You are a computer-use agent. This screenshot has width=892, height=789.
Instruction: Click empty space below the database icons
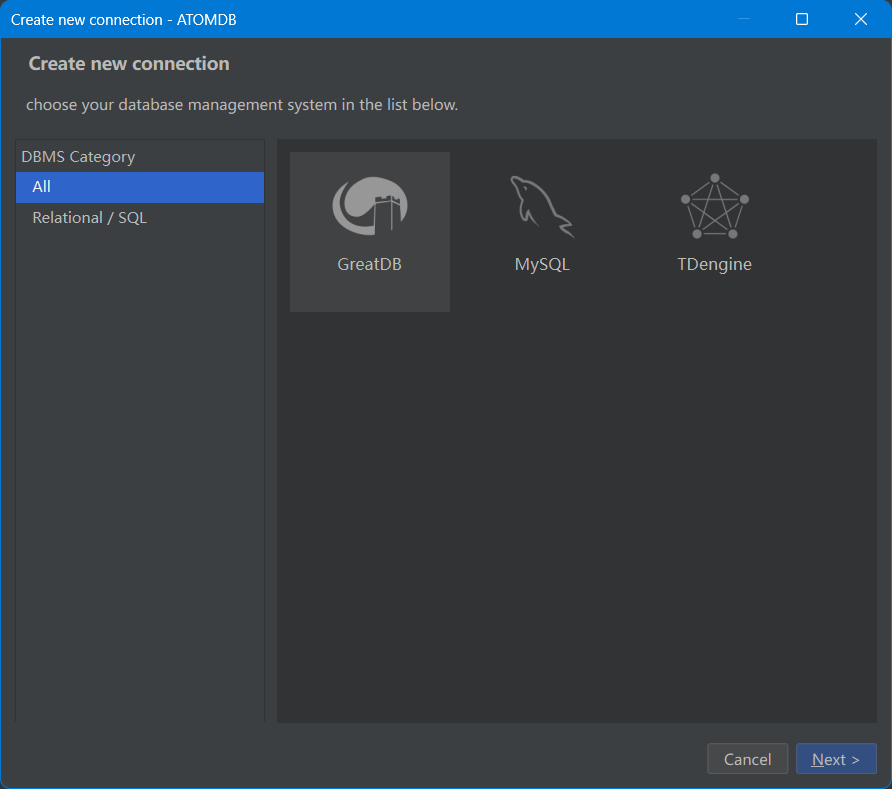coord(576,520)
